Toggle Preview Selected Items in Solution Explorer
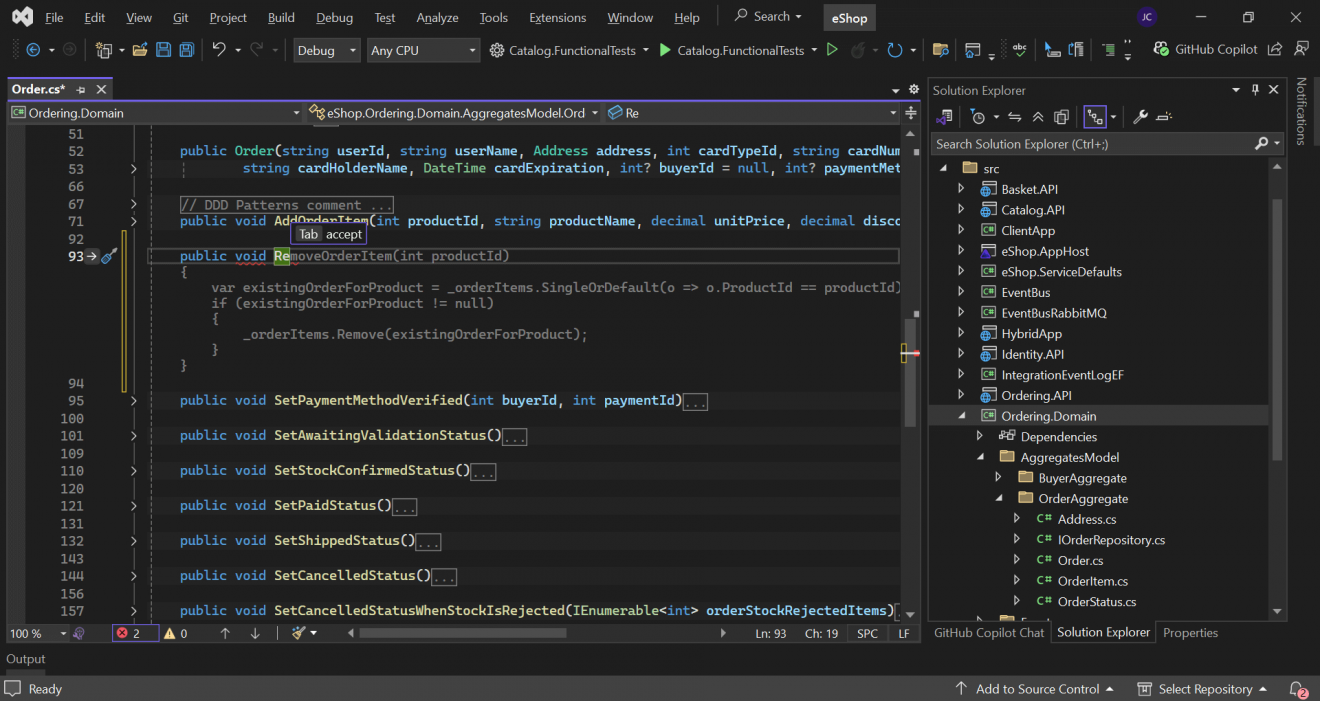The image size is (1320, 701). [x=1061, y=117]
